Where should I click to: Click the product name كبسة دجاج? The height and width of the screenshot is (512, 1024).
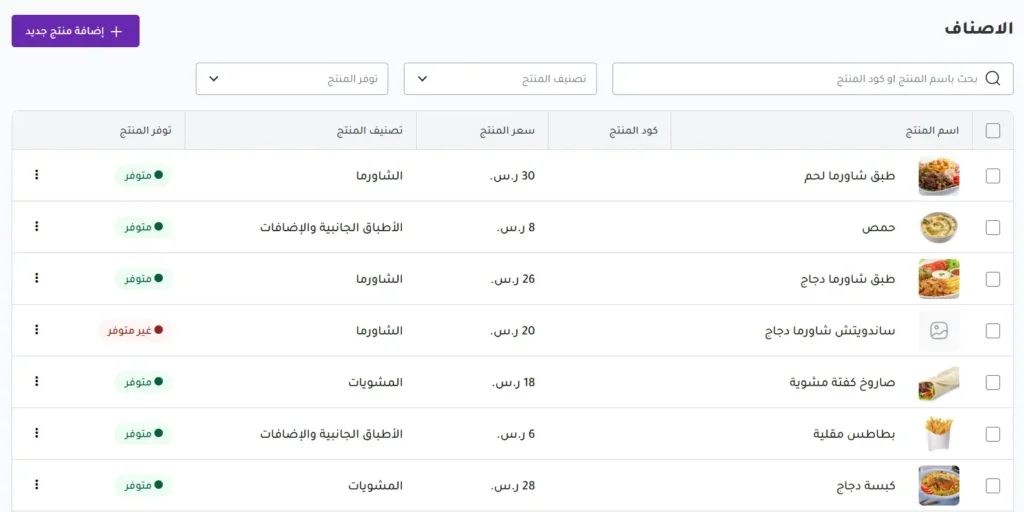click(x=866, y=486)
